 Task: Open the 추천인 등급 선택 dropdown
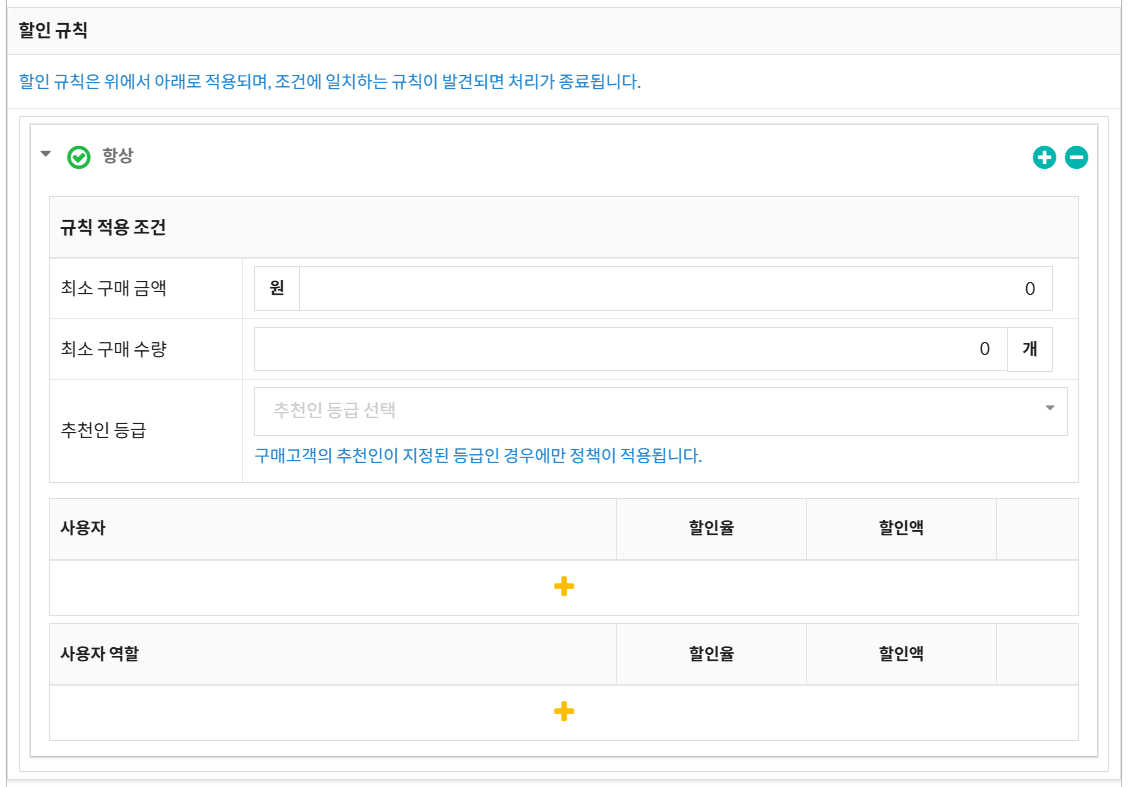point(660,411)
